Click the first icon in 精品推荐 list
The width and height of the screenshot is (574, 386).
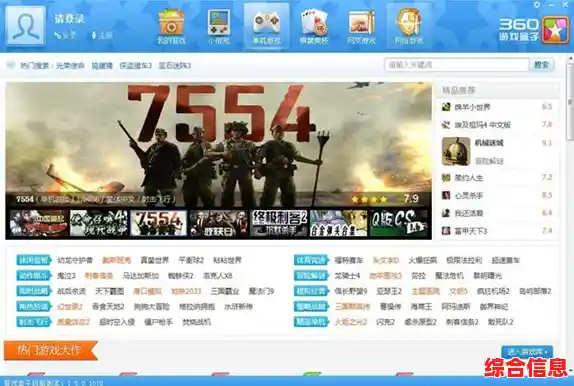coord(446,107)
